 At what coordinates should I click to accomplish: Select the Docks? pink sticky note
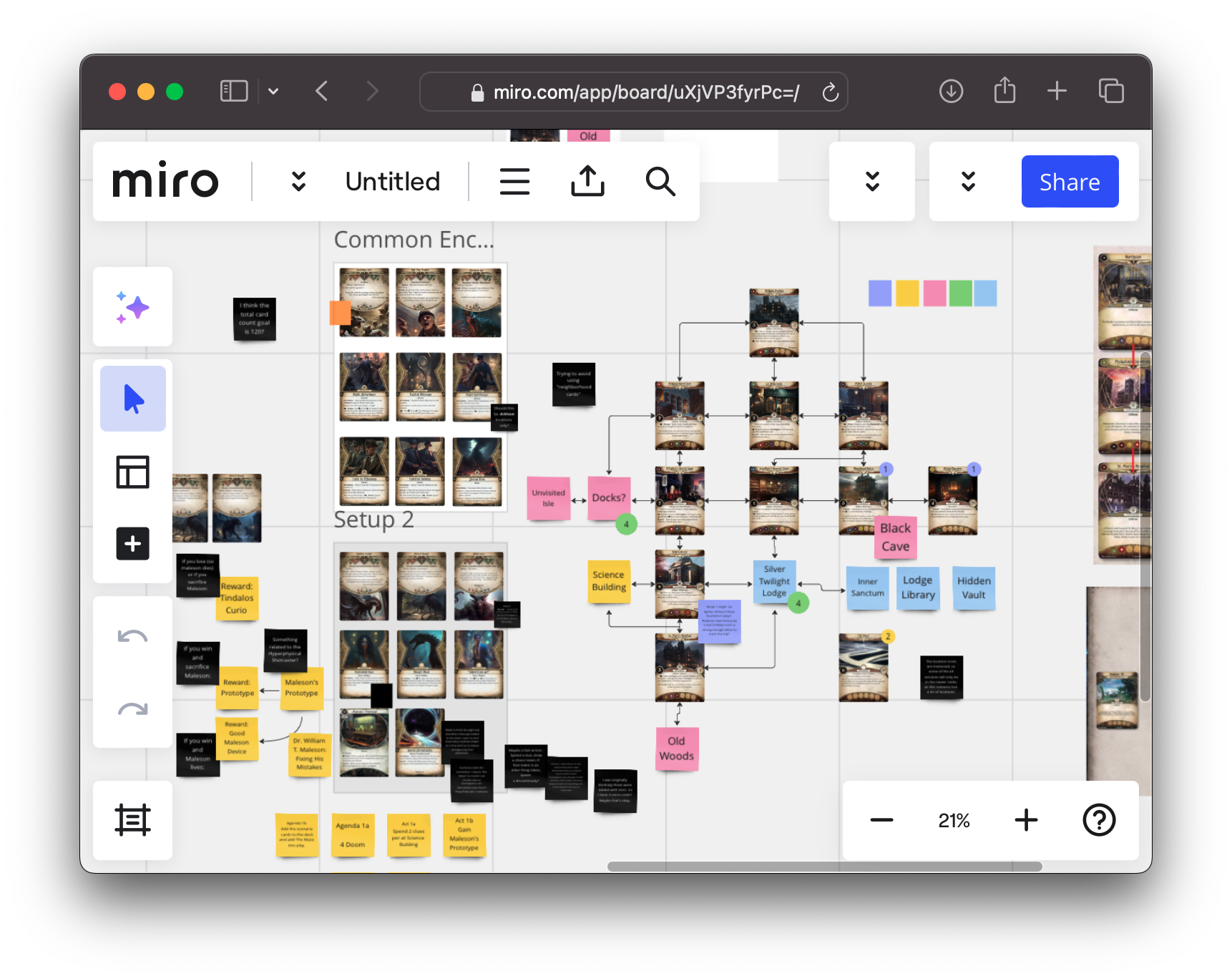coord(609,497)
